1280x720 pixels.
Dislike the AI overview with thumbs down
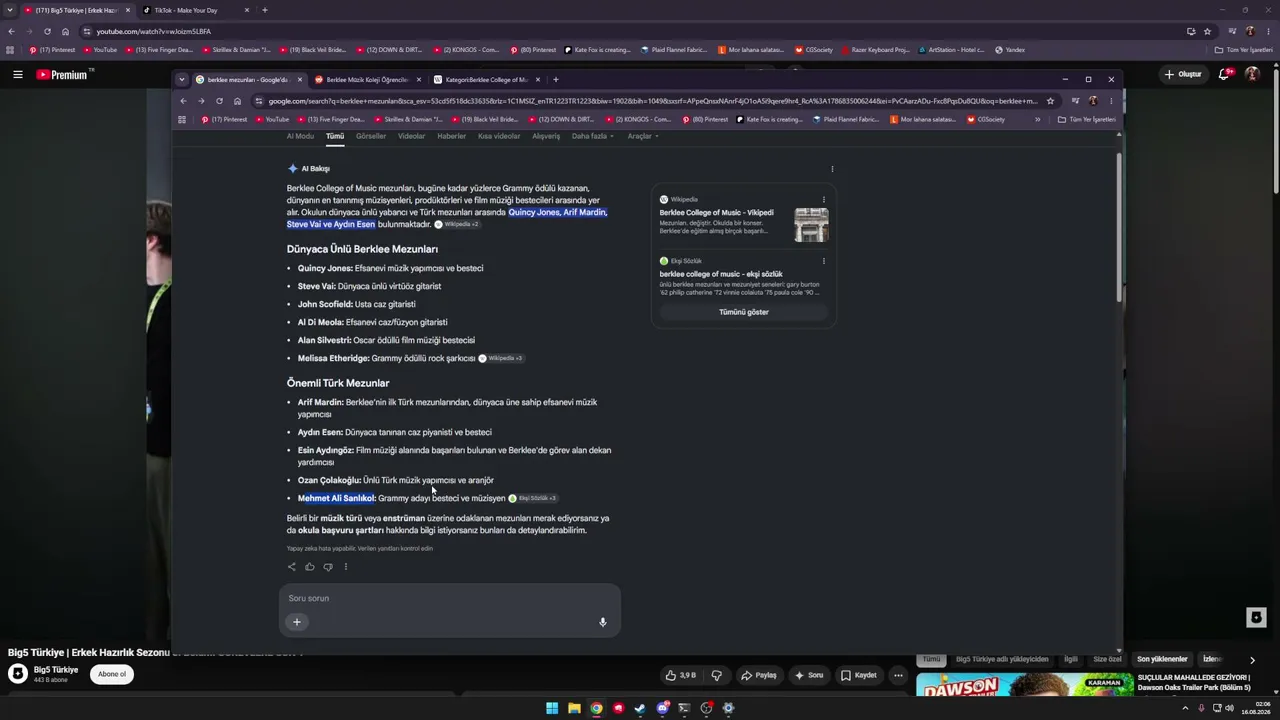pyautogui.click(x=328, y=567)
